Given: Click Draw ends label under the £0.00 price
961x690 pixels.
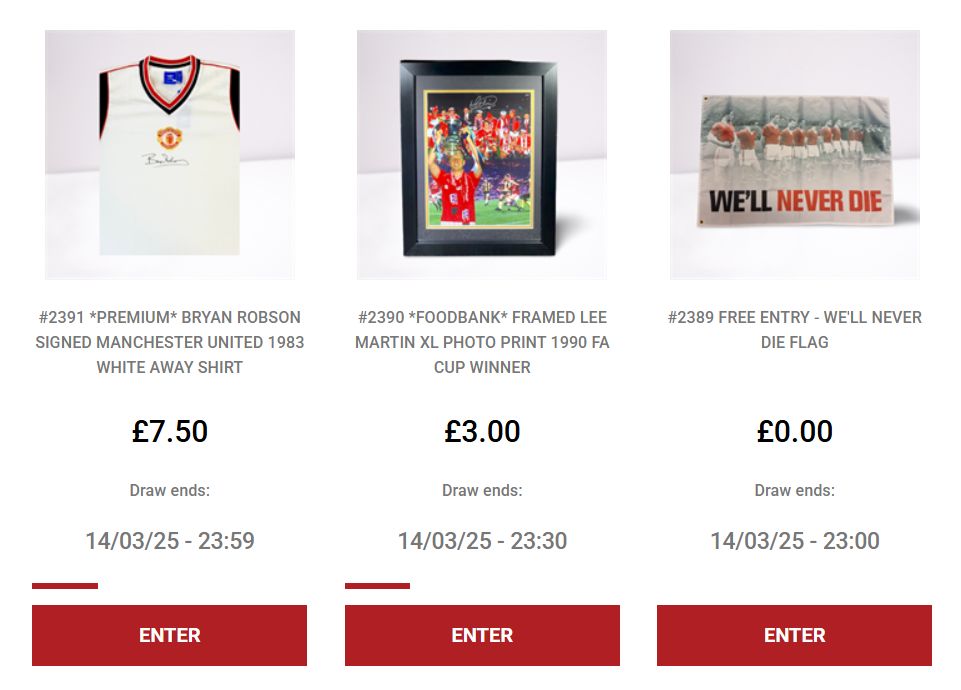Looking at the screenshot, I should (x=794, y=490).
